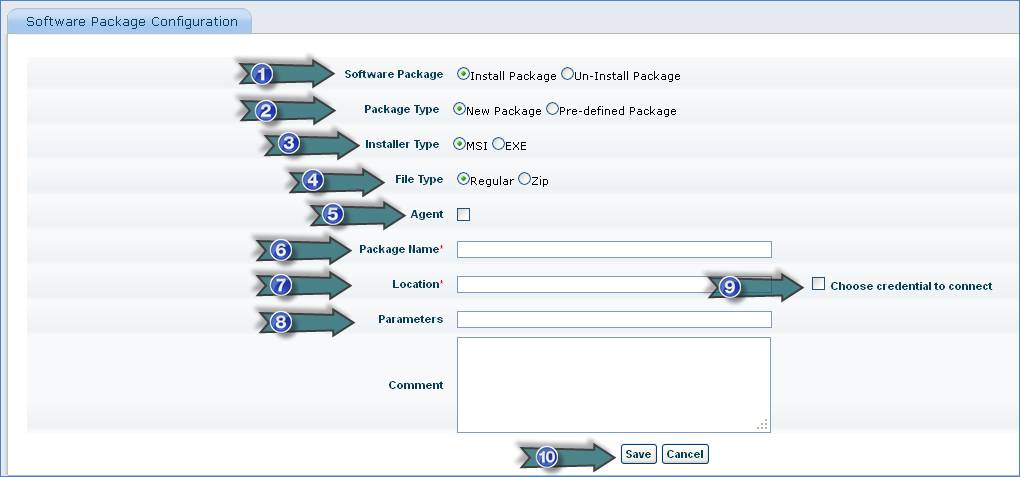Click the numbered arrow marker 9
Image resolution: width=1020 pixels, height=477 pixels.
coord(730,287)
